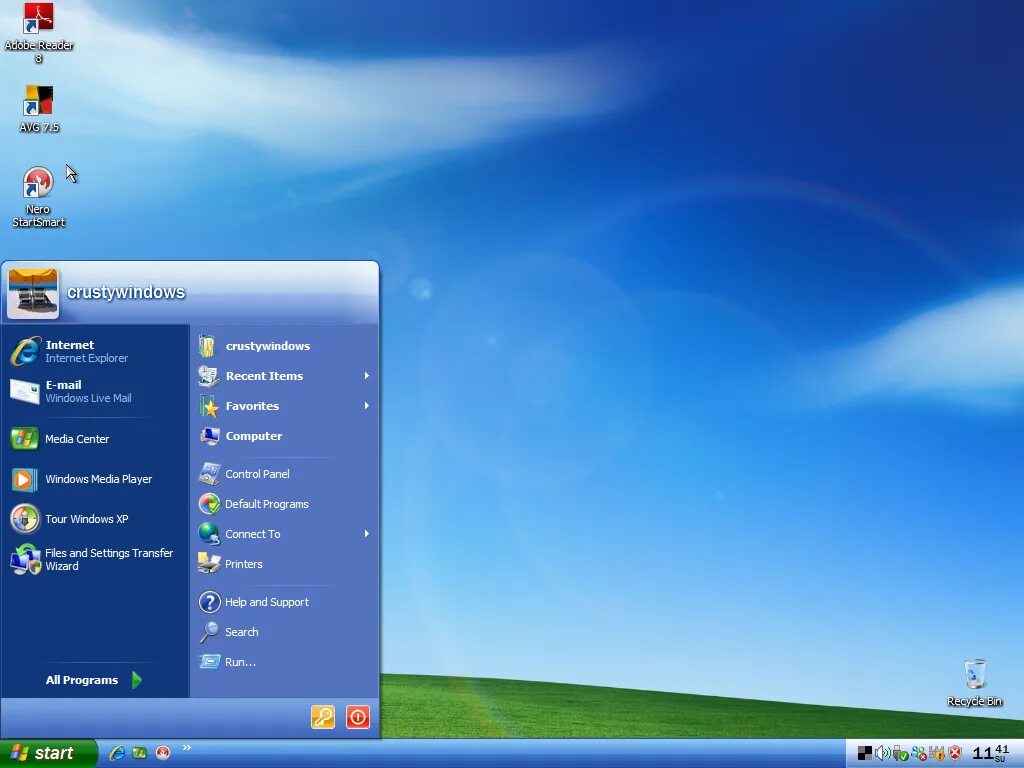Click the USB safely remove tray icon
Image resolution: width=1024 pixels, height=768 pixels.
point(900,754)
